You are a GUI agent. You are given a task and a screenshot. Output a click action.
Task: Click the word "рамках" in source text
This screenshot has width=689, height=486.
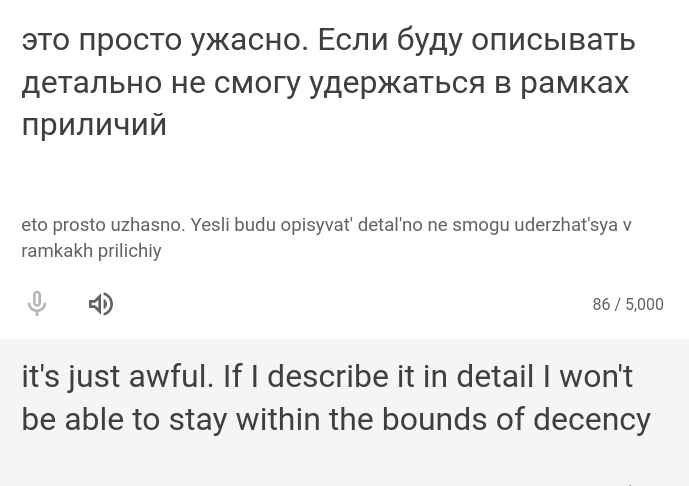[575, 83]
